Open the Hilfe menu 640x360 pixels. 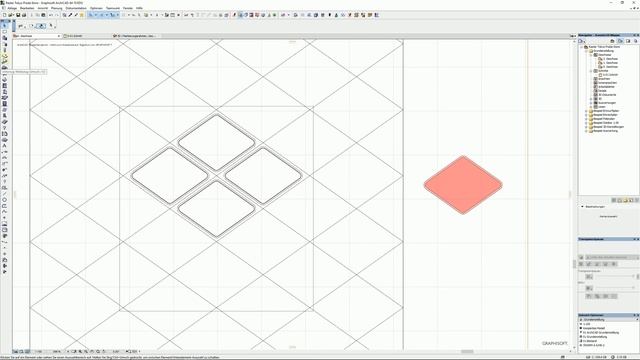pos(139,8)
